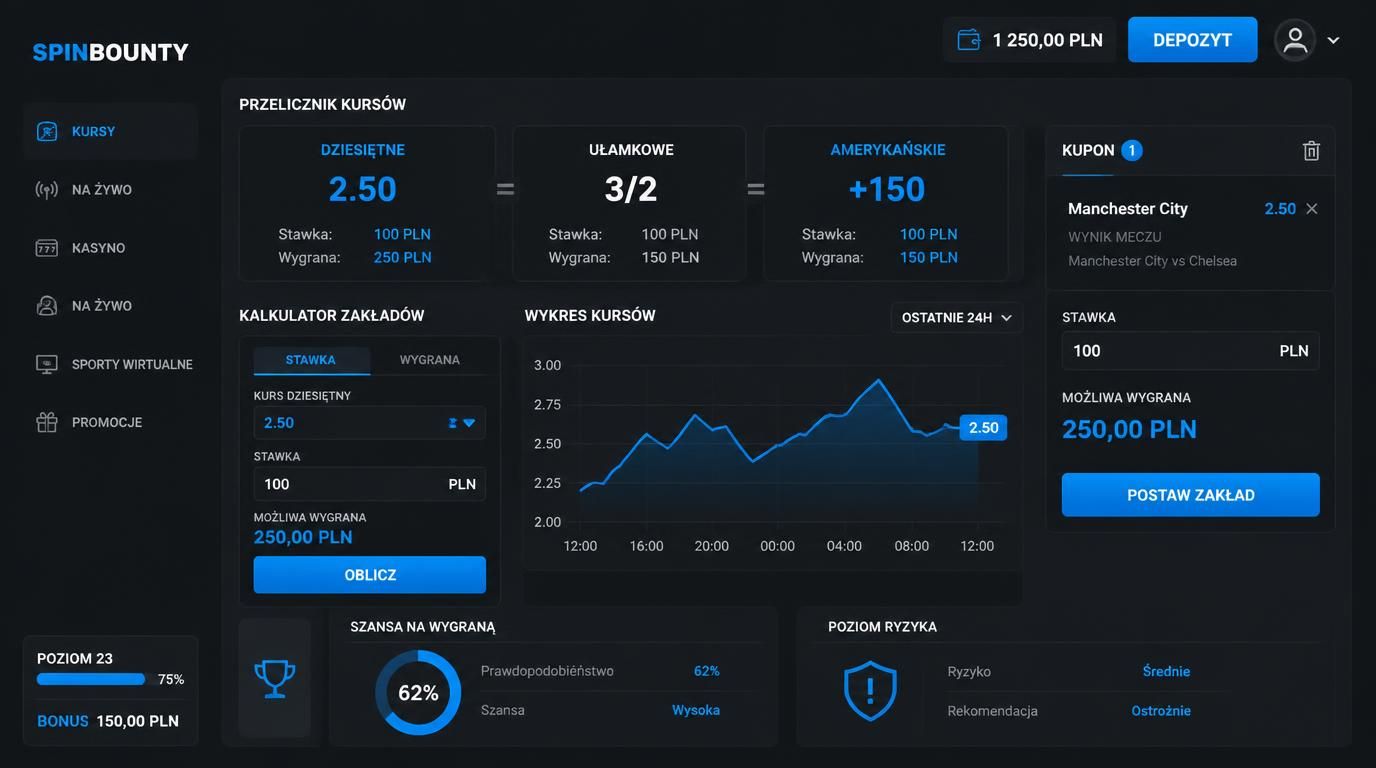Click the SpinBounty logo
Image resolution: width=1376 pixels, height=768 pixels.
111,52
